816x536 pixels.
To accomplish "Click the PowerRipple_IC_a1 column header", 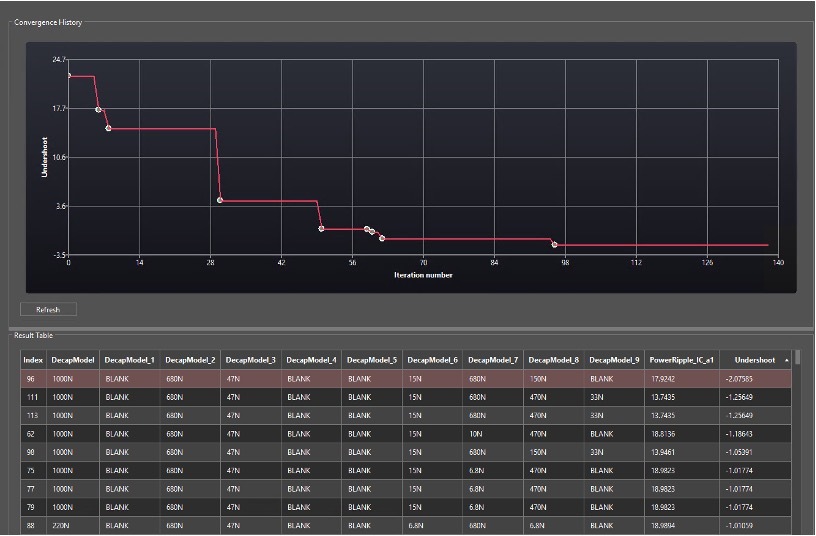I will 682,360.
